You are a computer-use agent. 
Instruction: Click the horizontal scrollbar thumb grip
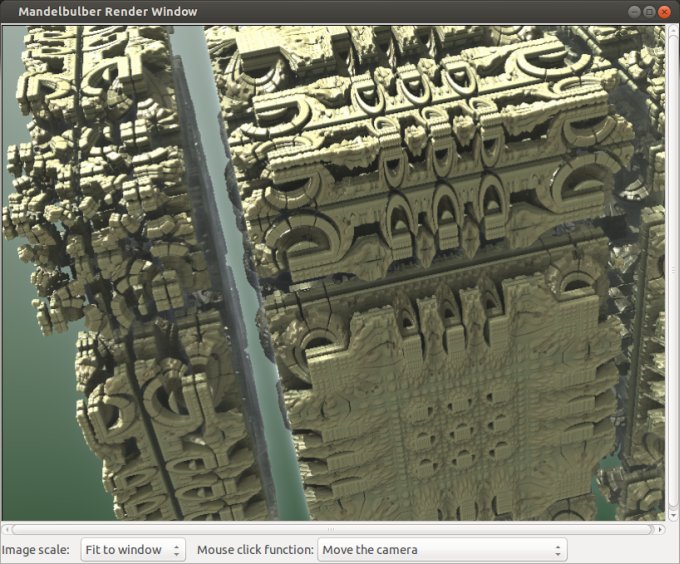pyautogui.click(x=332, y=529)
